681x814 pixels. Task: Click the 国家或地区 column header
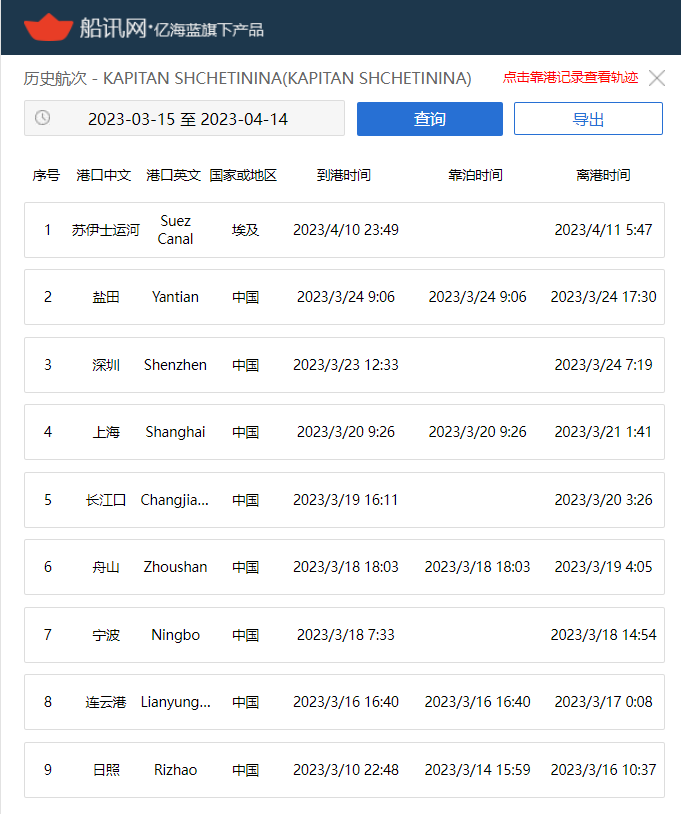(243, 175)
